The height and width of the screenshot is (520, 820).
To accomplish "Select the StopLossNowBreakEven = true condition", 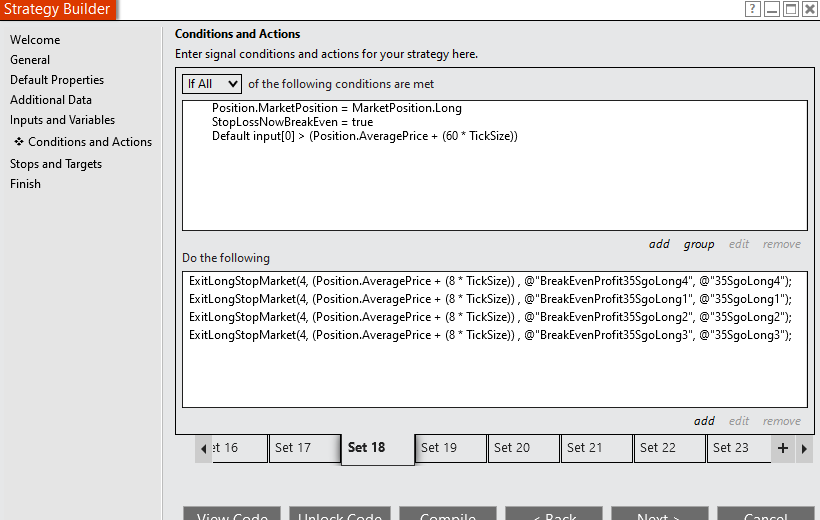I will coord(292,122).
